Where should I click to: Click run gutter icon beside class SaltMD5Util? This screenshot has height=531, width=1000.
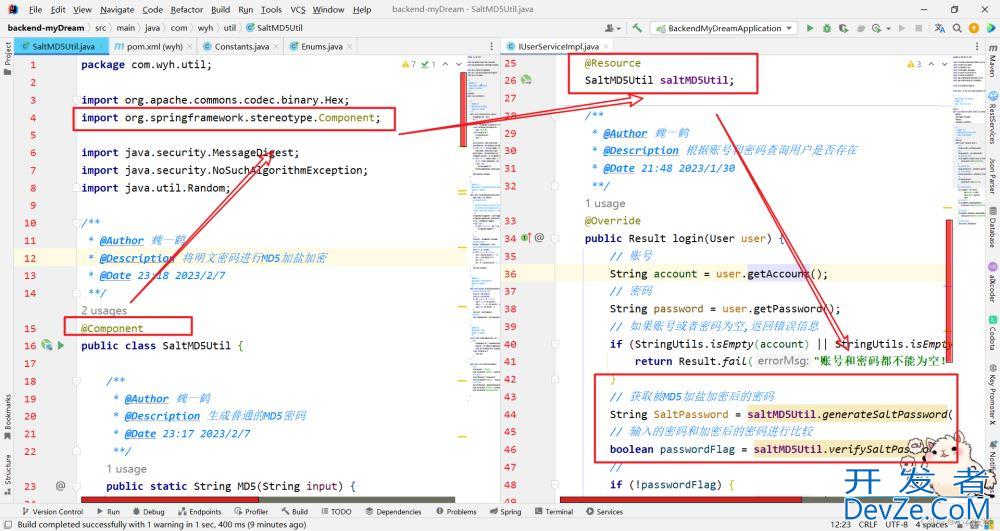(x=61, y=346)
